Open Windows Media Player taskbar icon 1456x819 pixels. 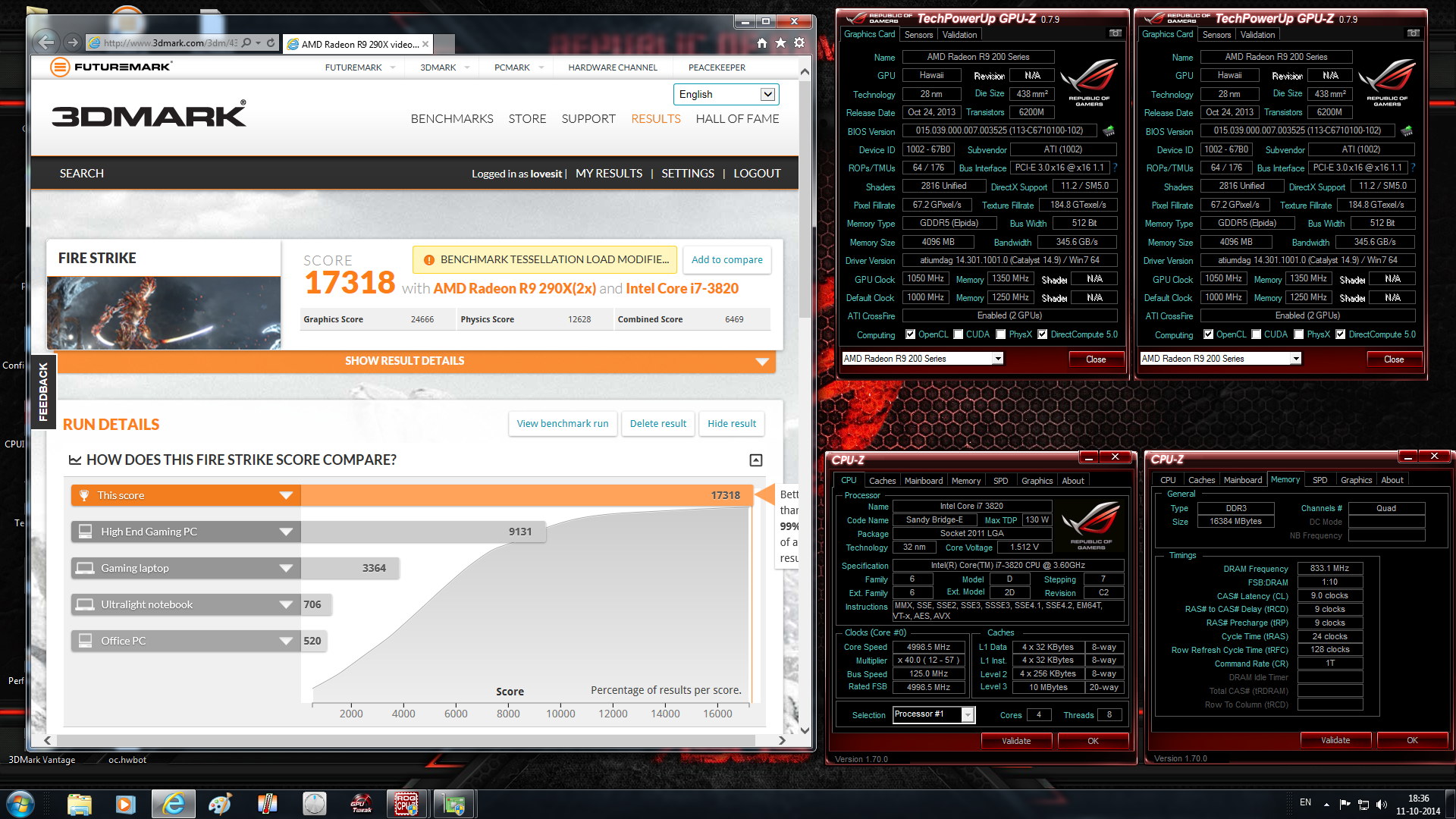(126, 804)
